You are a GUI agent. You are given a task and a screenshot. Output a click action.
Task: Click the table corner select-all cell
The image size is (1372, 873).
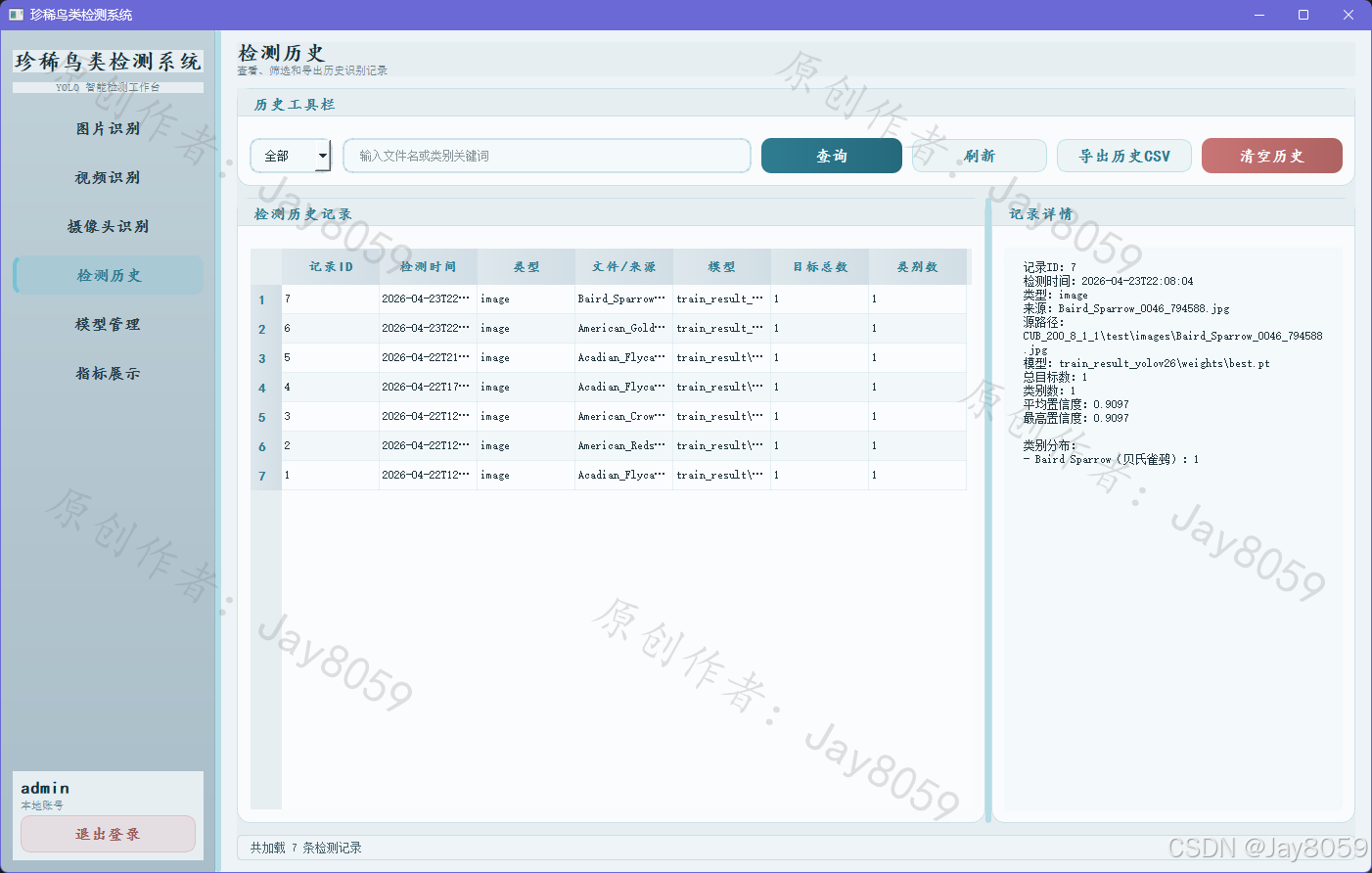pyautogui.click(x=266, y=266)
